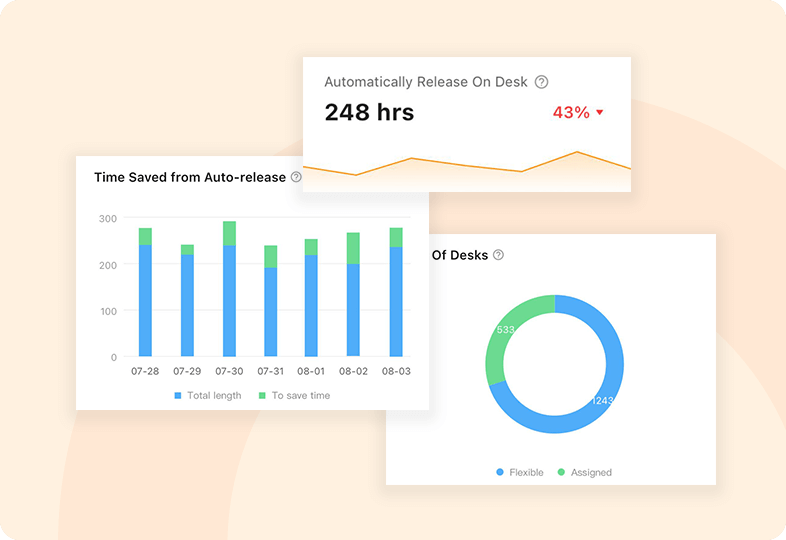Toggle To save time legend green square

262,396
